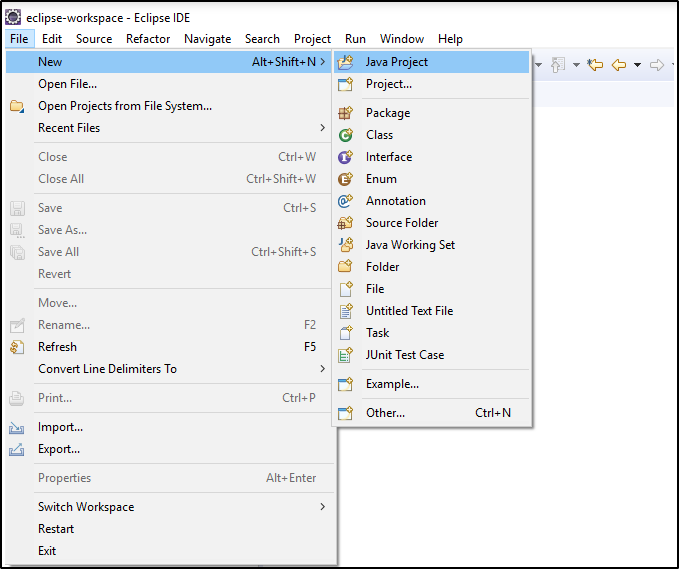Screen dimensions: 679x569
Task: Choose JUnit Test Case menu entry
Action: (x=432, y=355)
